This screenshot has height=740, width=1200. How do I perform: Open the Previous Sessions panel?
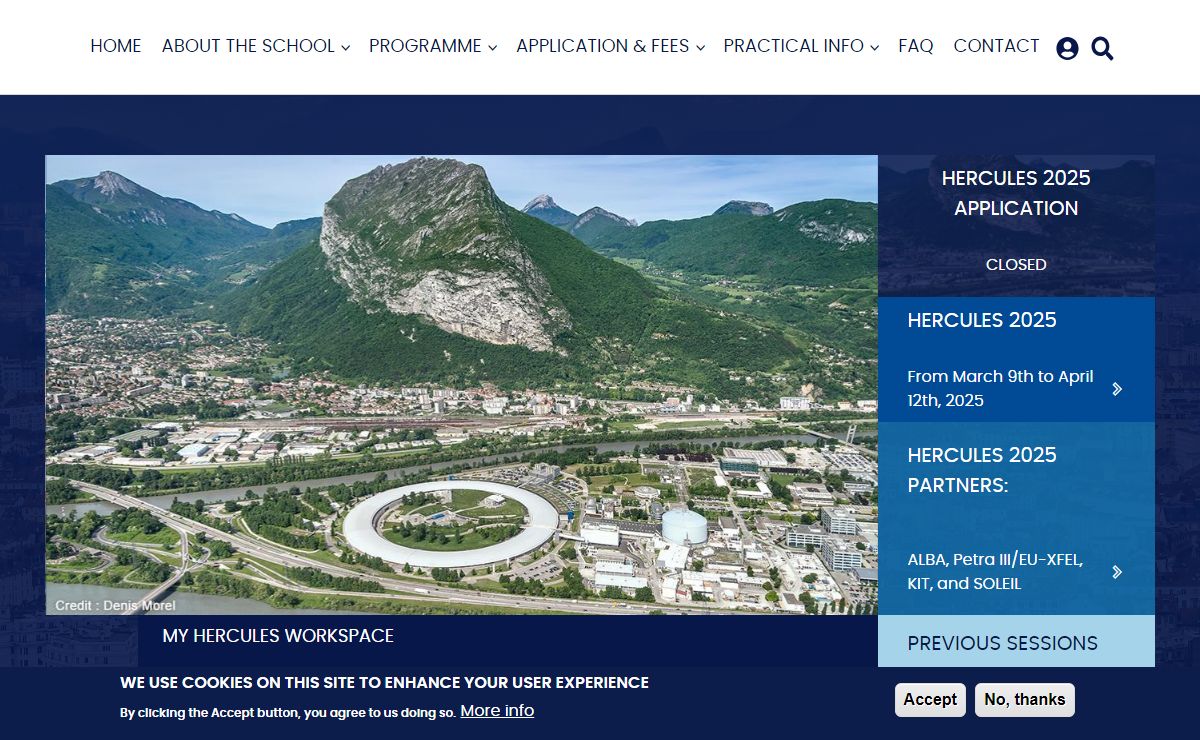(x=1002, y=643)
